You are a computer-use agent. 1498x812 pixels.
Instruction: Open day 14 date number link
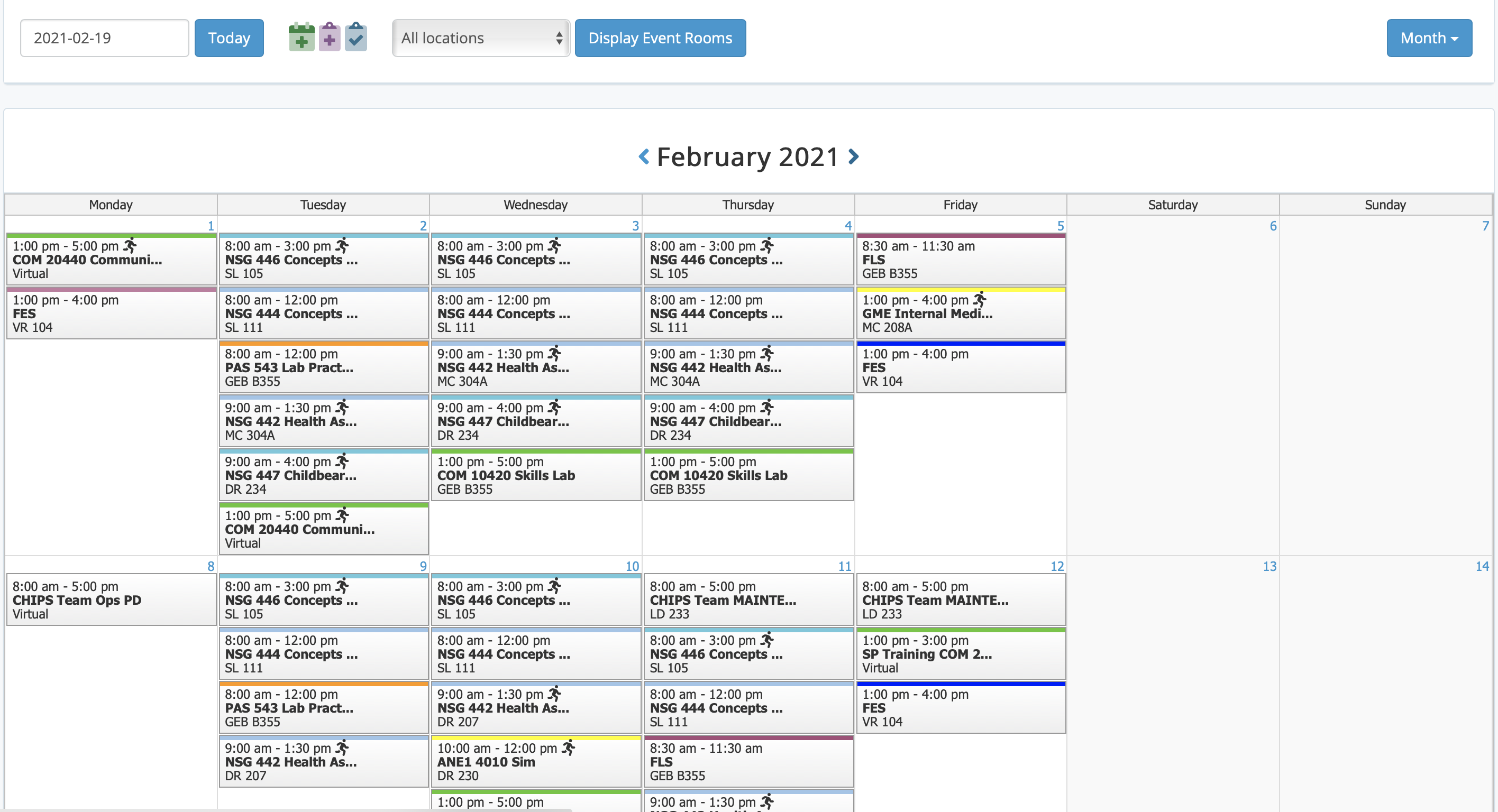tap(1482, 566)
